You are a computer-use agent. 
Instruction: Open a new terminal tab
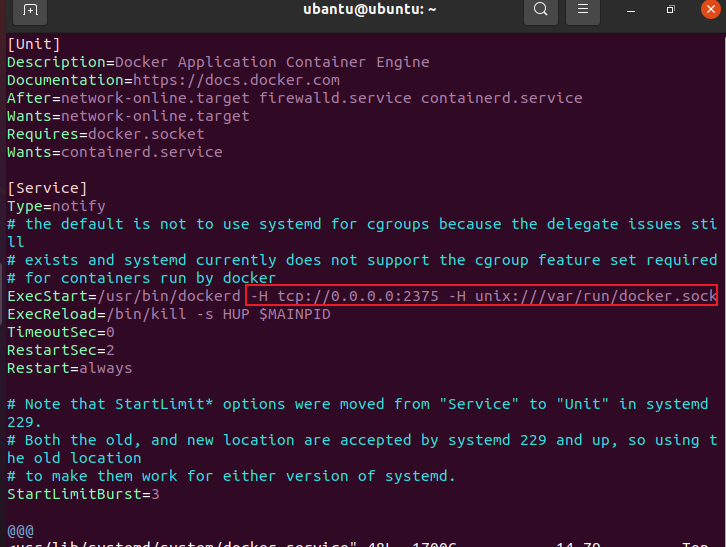pyautogui.click(x=30, y=11)
